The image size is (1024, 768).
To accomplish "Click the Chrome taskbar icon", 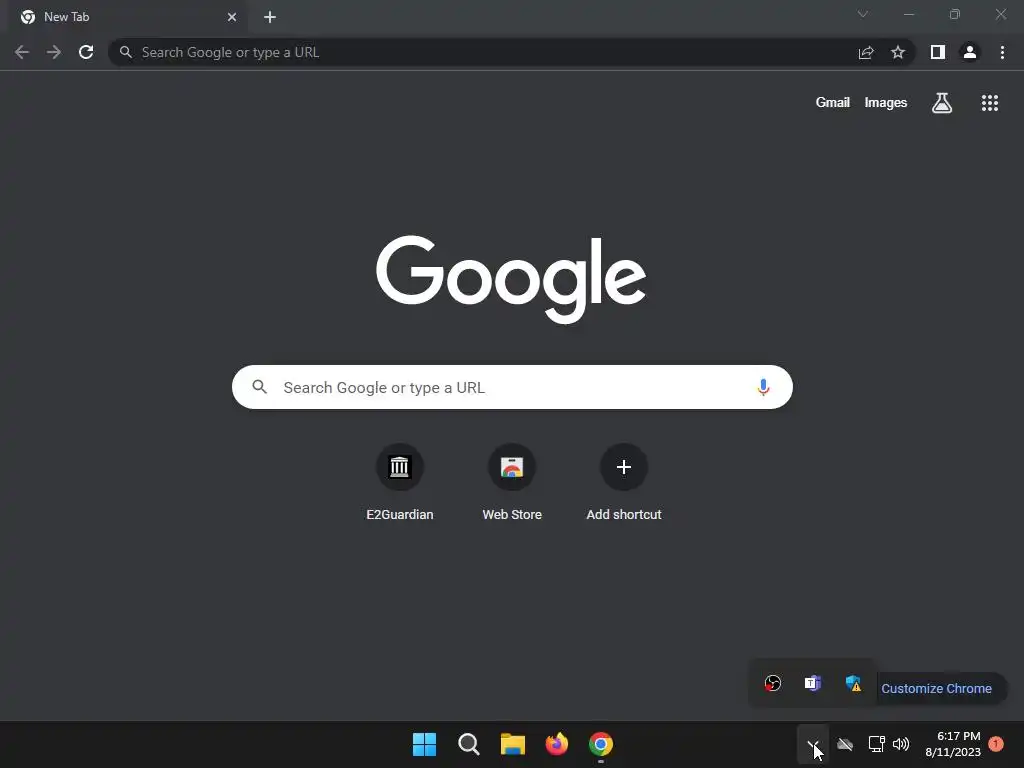I will tap(601, 744).
